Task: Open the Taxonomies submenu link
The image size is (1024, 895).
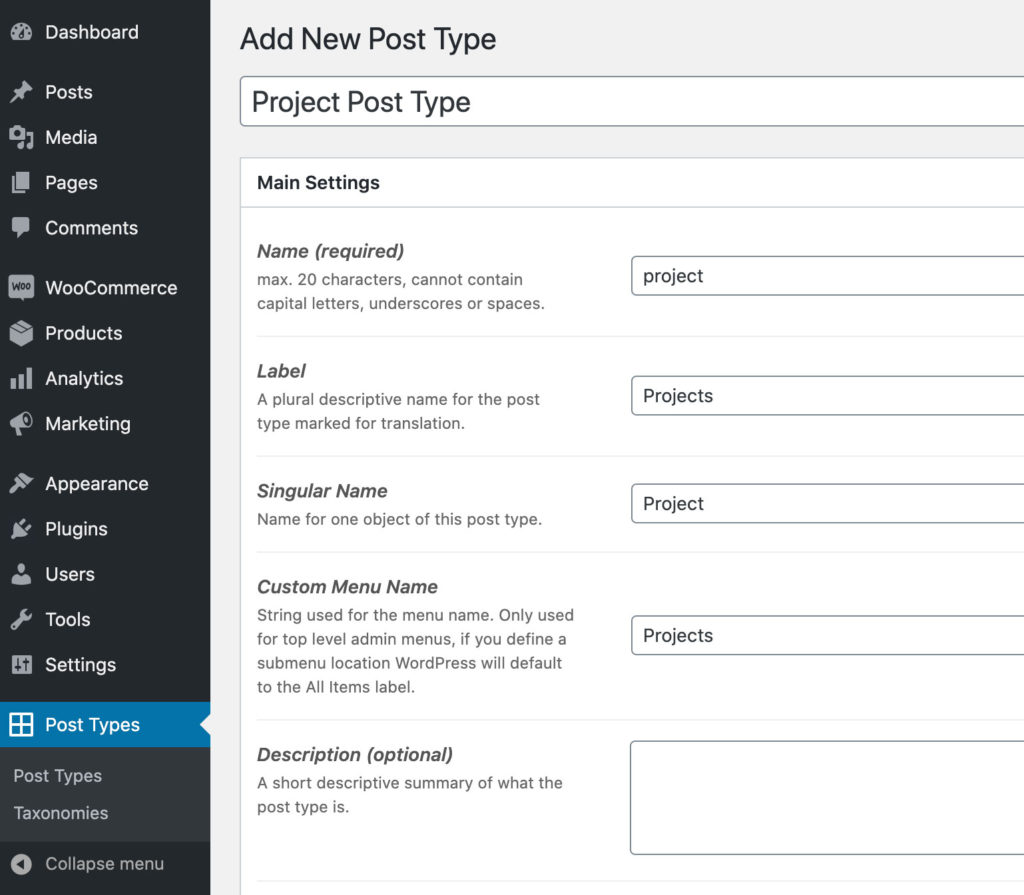Action: click(x=61, y=813)
